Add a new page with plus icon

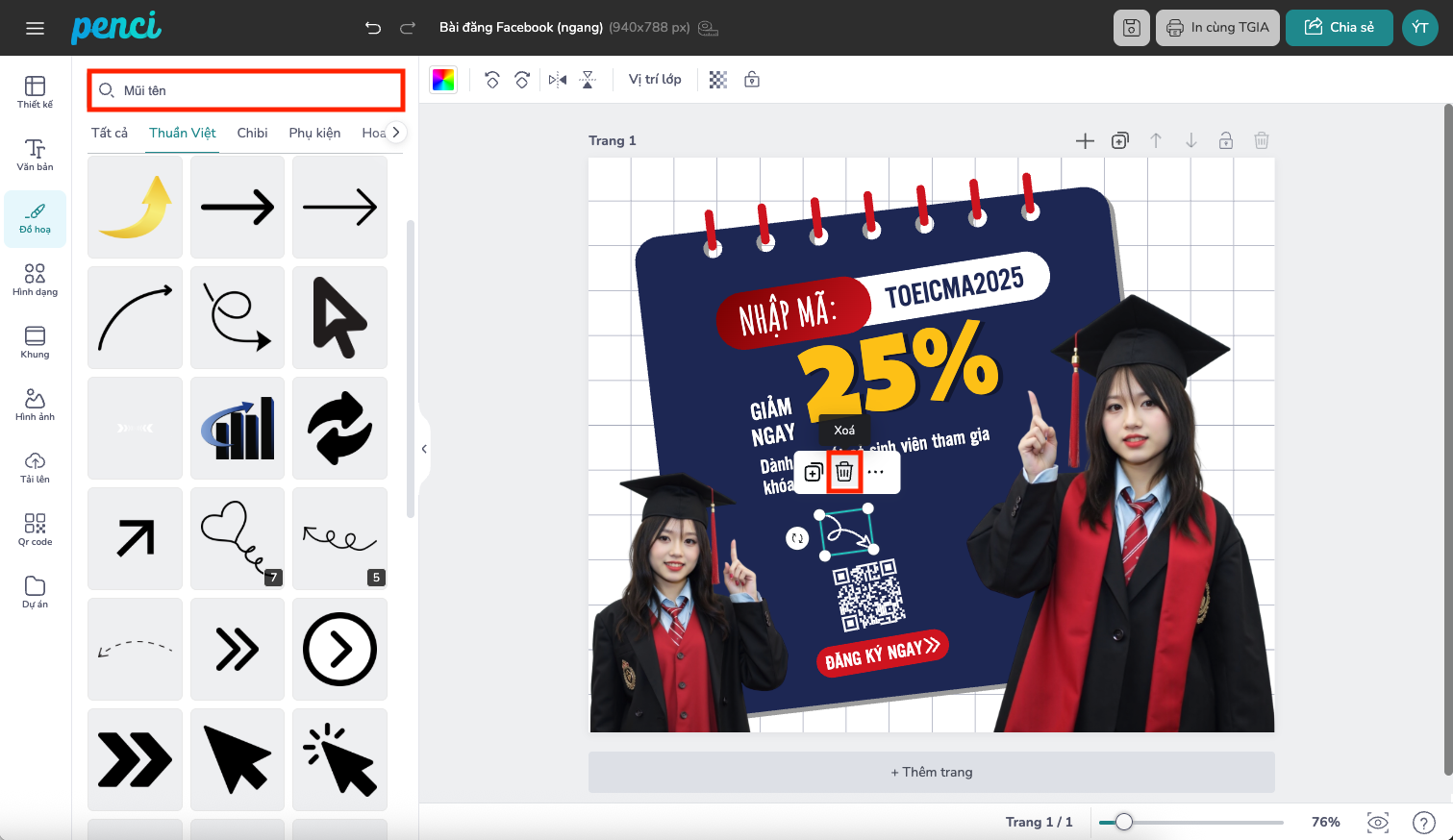tap(1085, 141)
